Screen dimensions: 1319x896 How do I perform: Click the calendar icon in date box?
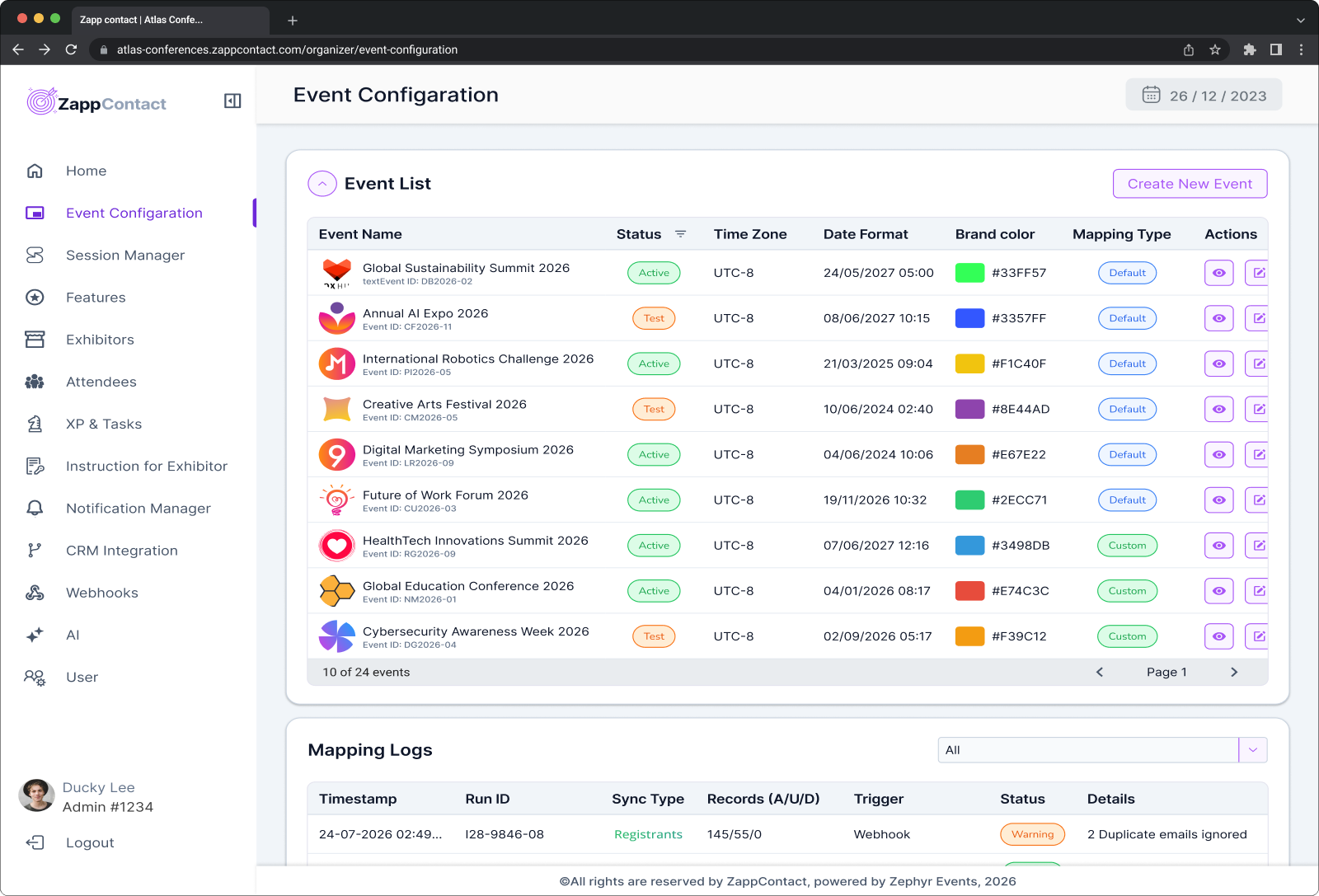coord(1151,95)
